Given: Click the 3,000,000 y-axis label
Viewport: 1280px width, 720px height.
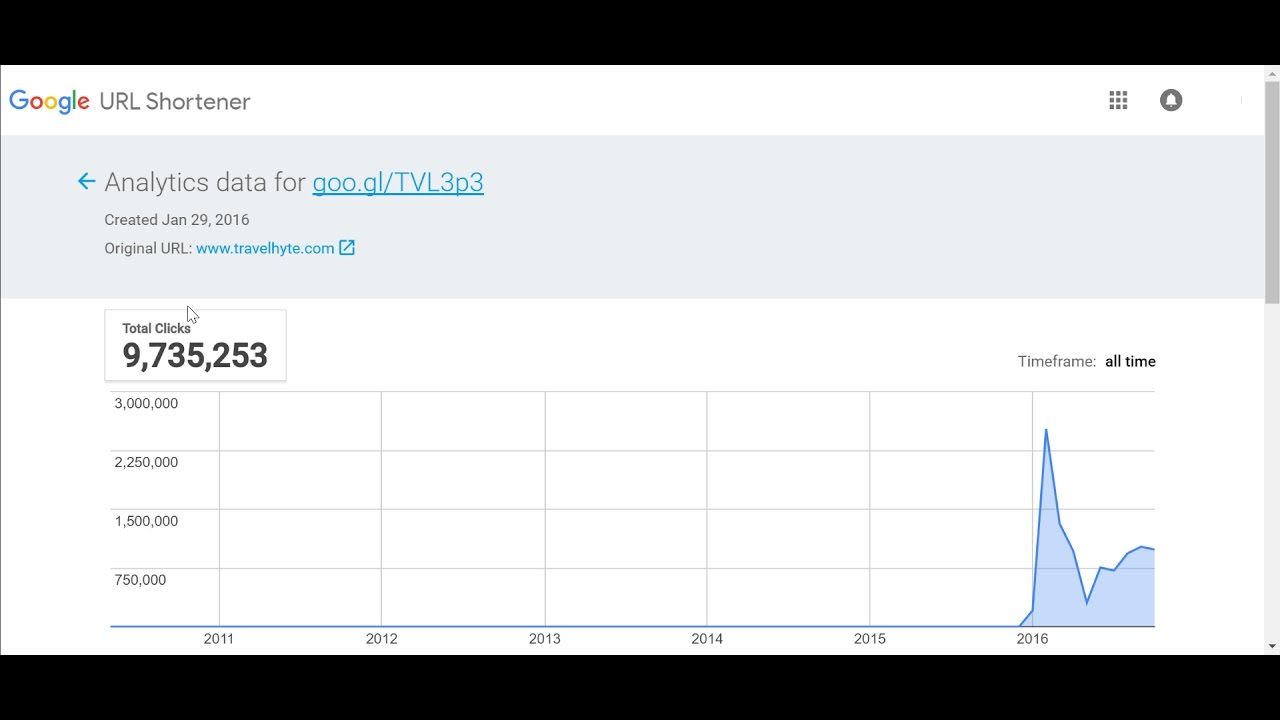Looking at the screenshot, I should [x=146, y=403].
